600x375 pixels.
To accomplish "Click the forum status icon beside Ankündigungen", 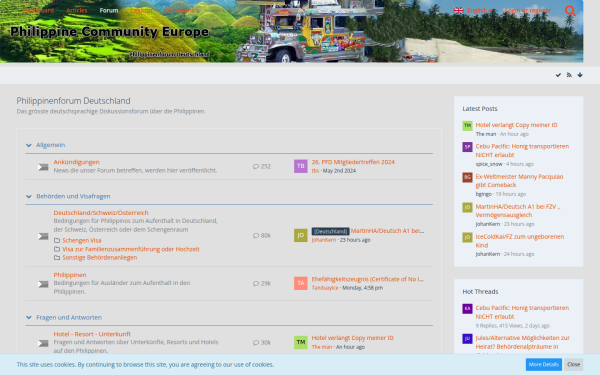I will click(43, 167).
